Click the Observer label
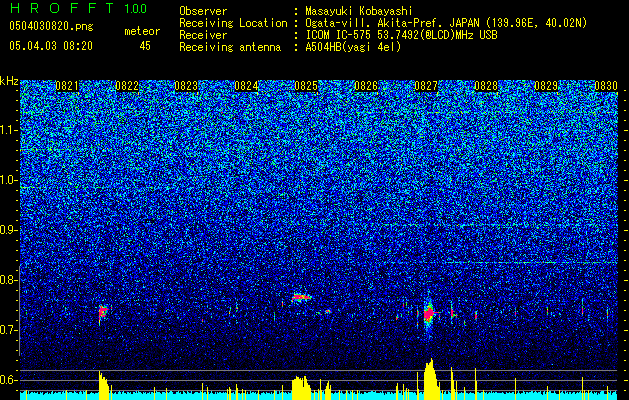This screenshot has width=629, height=400. pyautogui.click(x=203, y=11)
